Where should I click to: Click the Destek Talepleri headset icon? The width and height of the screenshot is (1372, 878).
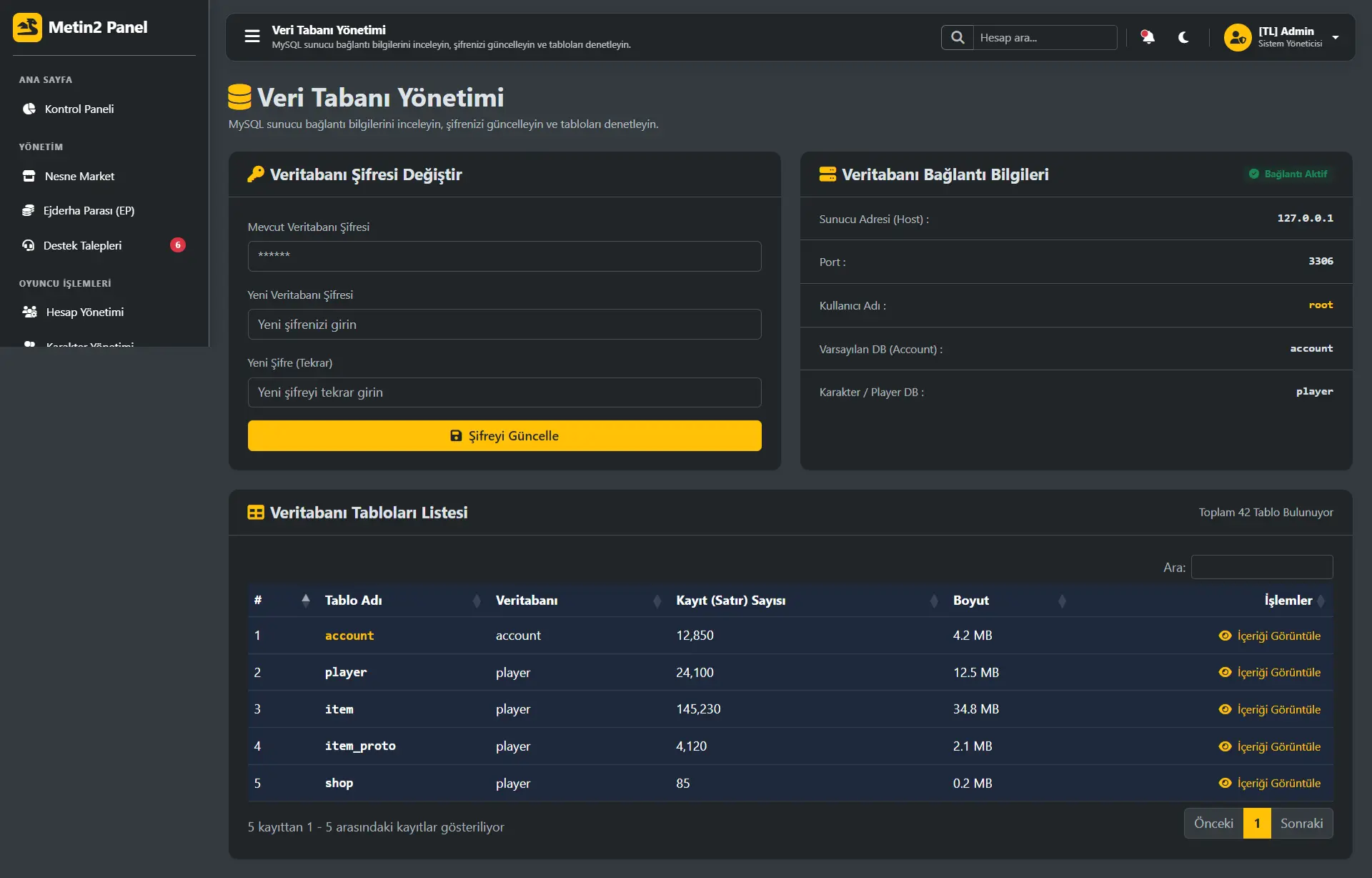[29, 245]
